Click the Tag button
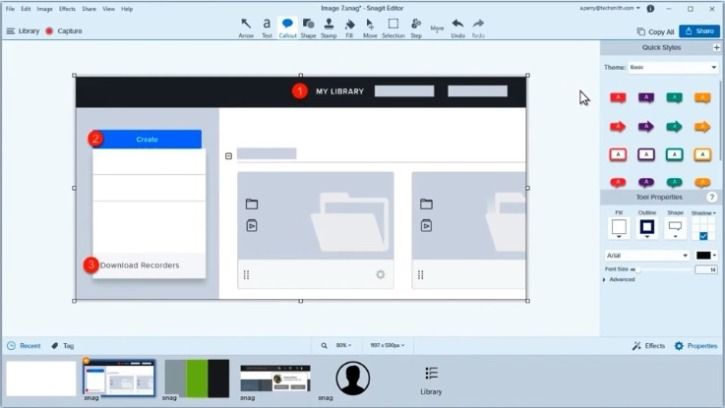This screenshot has height=408, width=725. [x=62, y=346]
